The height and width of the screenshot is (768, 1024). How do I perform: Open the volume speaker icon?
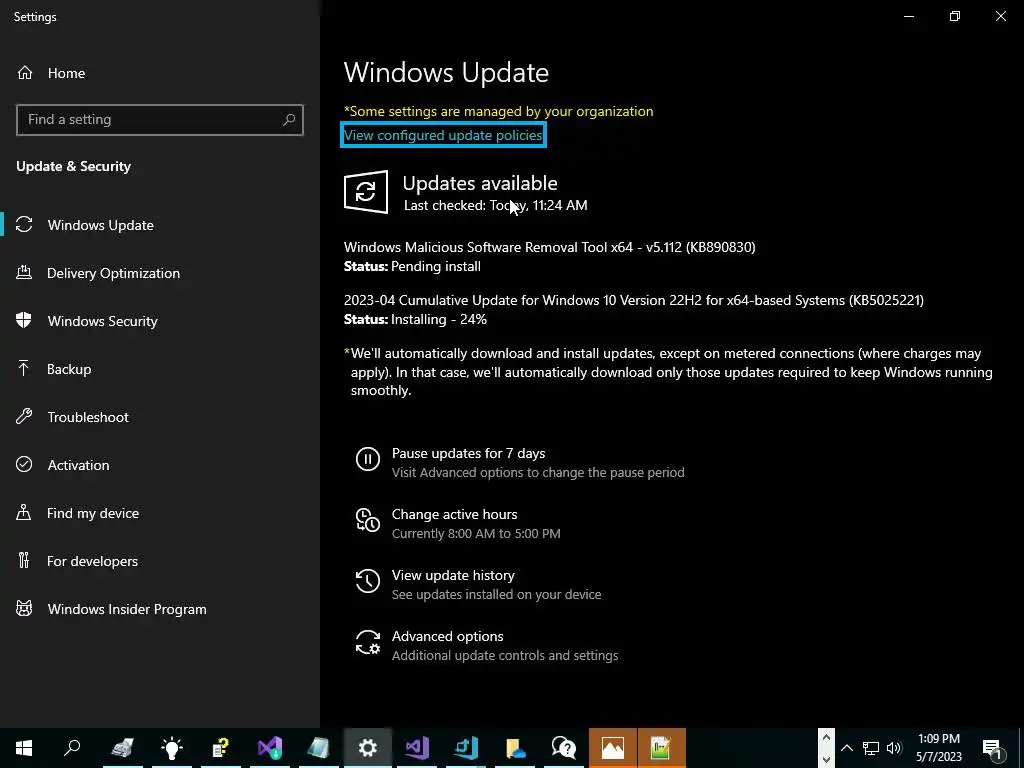894,748
